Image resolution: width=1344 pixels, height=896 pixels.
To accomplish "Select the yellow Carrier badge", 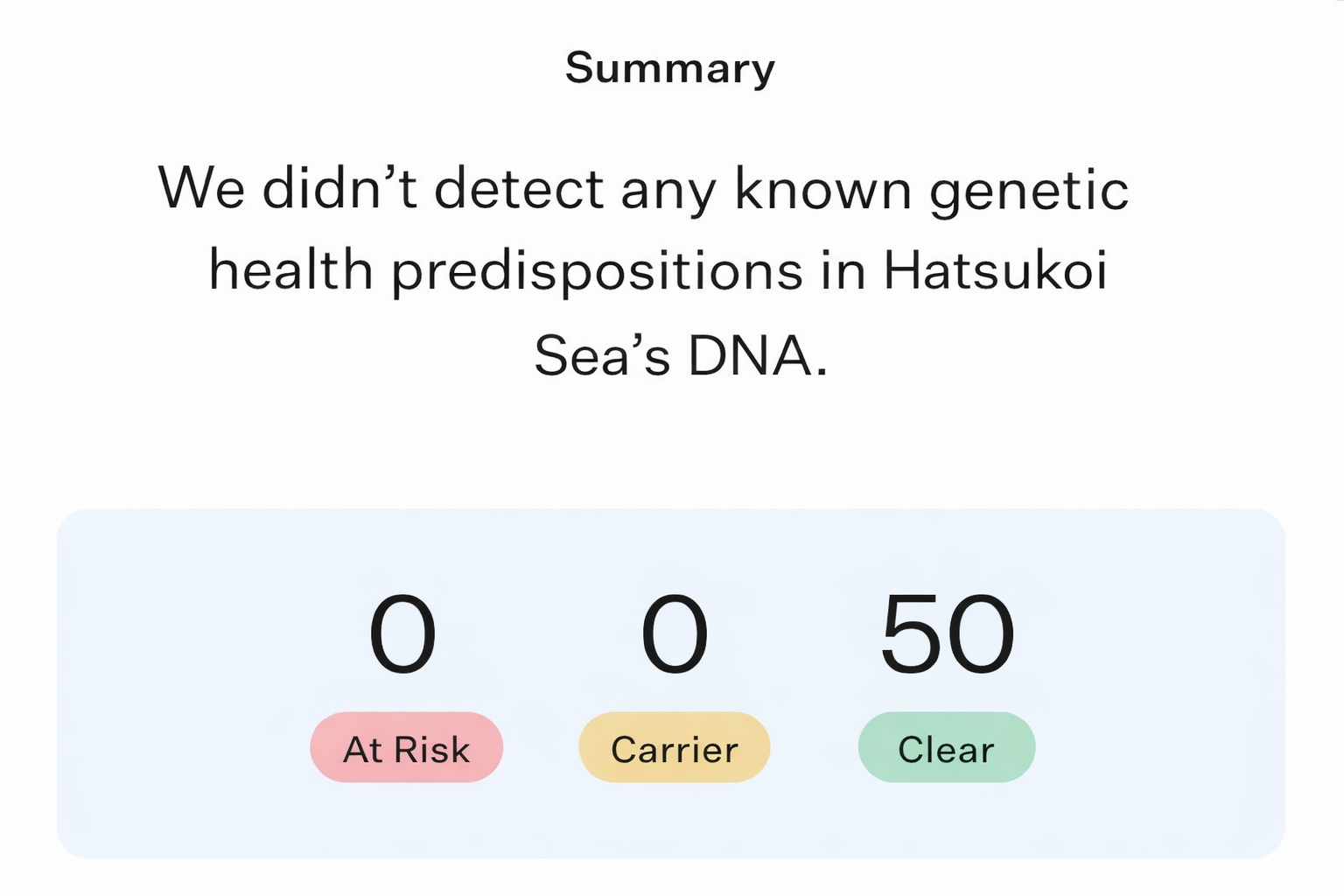I will [x=674, y=748].
